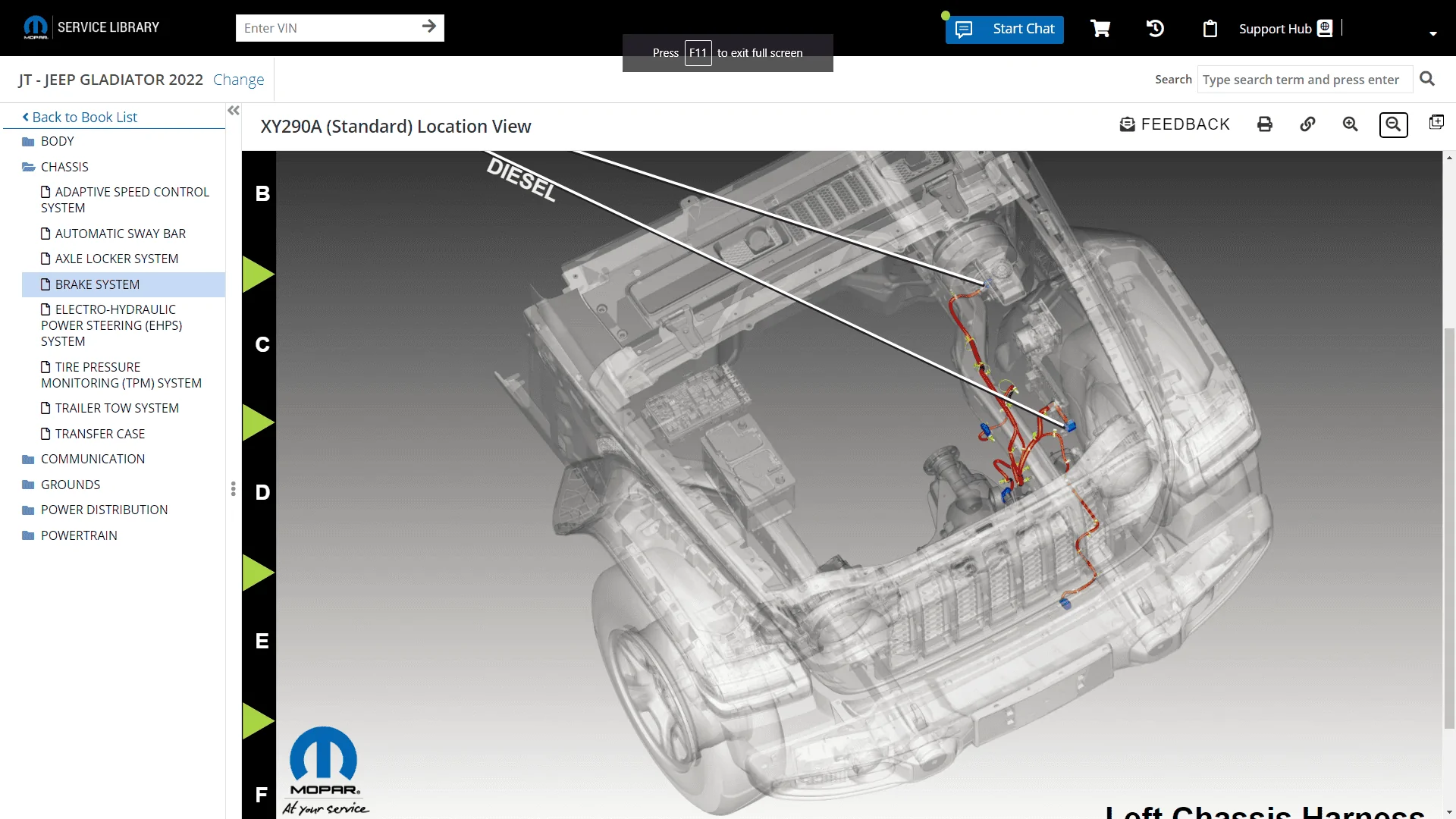The height and width of the screenshot is (819, 1456).
Task: Zoom out on the diagram
Action: pyautogui.click(x=1393, y=124)
